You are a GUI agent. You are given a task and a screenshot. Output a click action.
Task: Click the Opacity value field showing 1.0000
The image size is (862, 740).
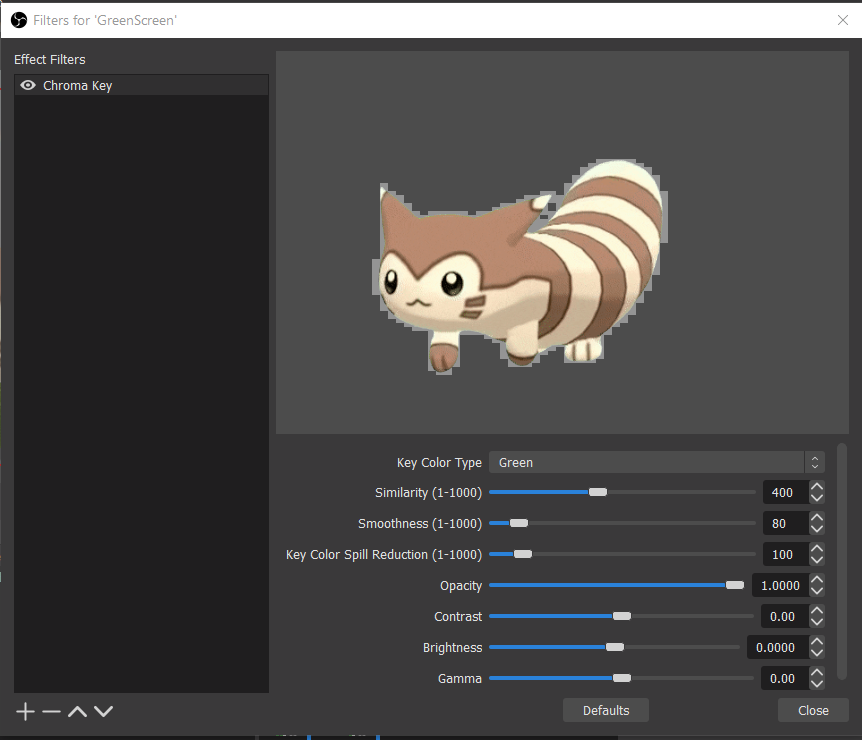(x=780, y=586)
